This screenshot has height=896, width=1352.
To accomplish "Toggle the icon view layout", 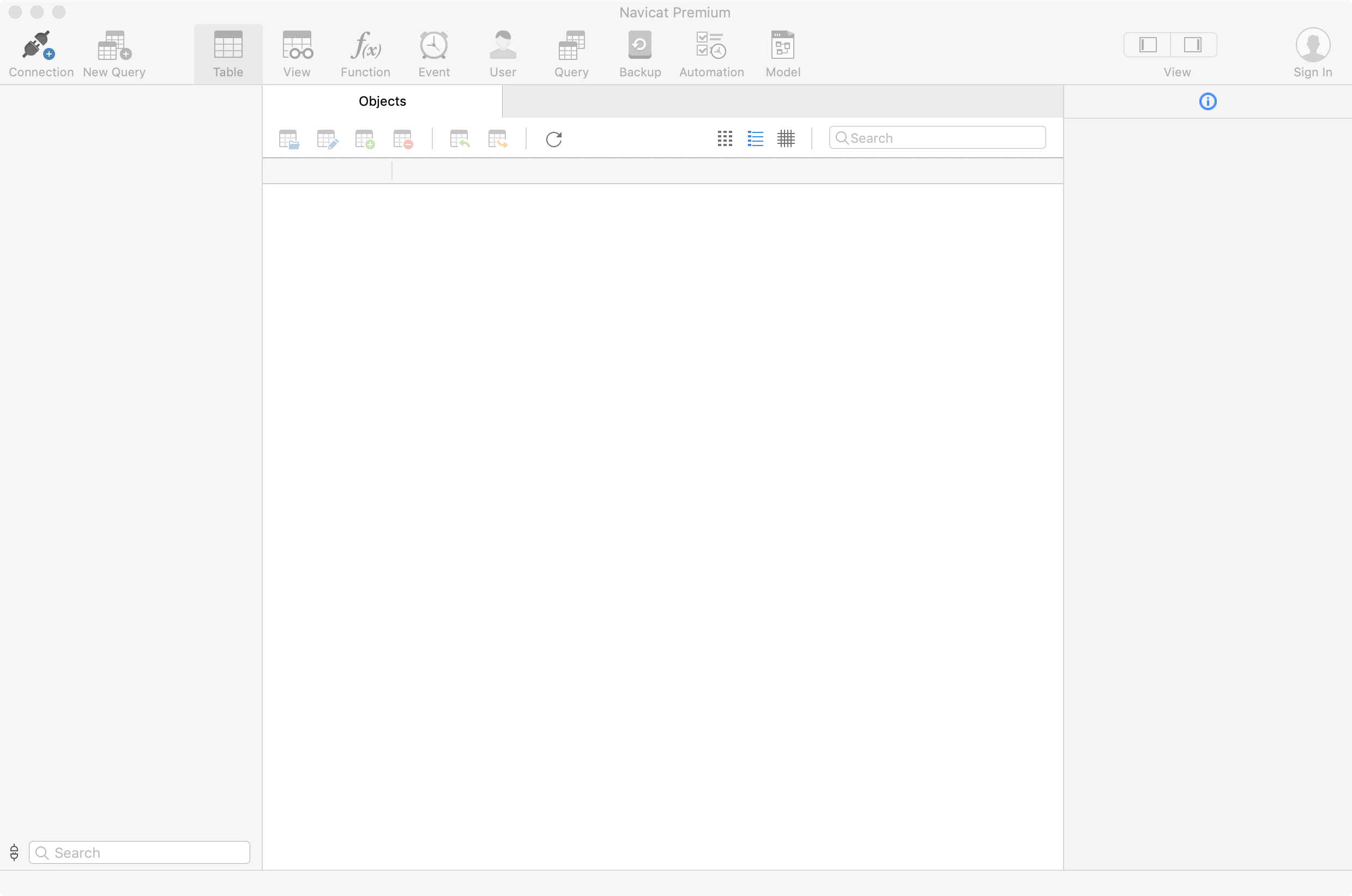I will pyautogui.click(x=725, y=138).
